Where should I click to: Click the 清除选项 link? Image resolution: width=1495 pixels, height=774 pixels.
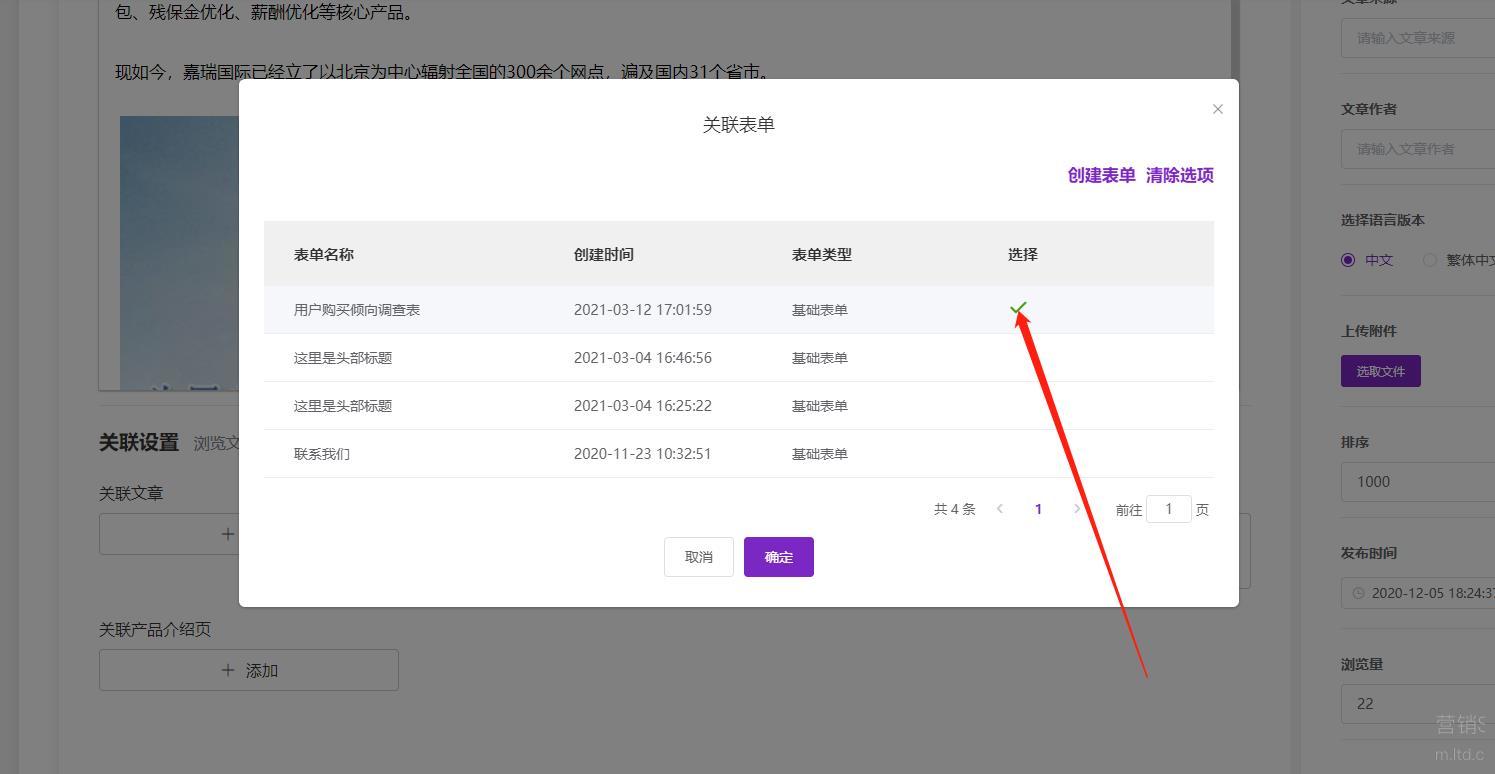coord(1179,175)
